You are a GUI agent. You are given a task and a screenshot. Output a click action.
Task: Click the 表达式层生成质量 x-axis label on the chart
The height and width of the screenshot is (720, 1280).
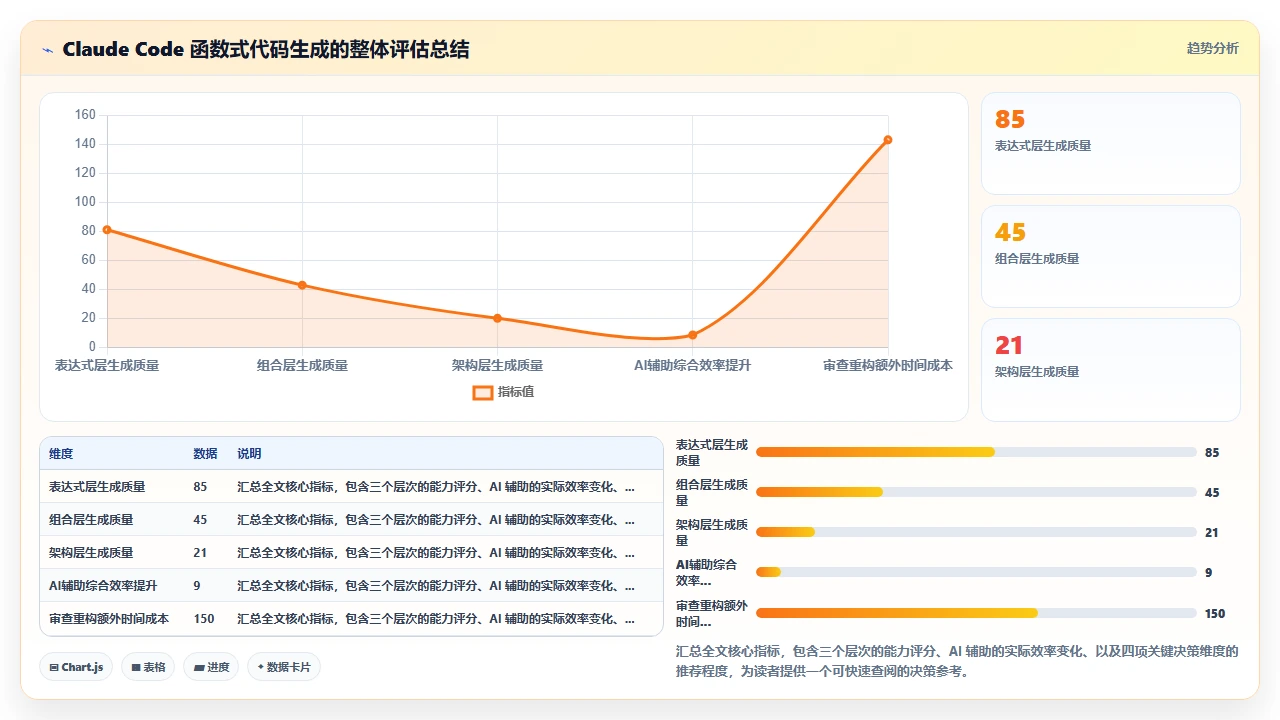pos(107,366)
